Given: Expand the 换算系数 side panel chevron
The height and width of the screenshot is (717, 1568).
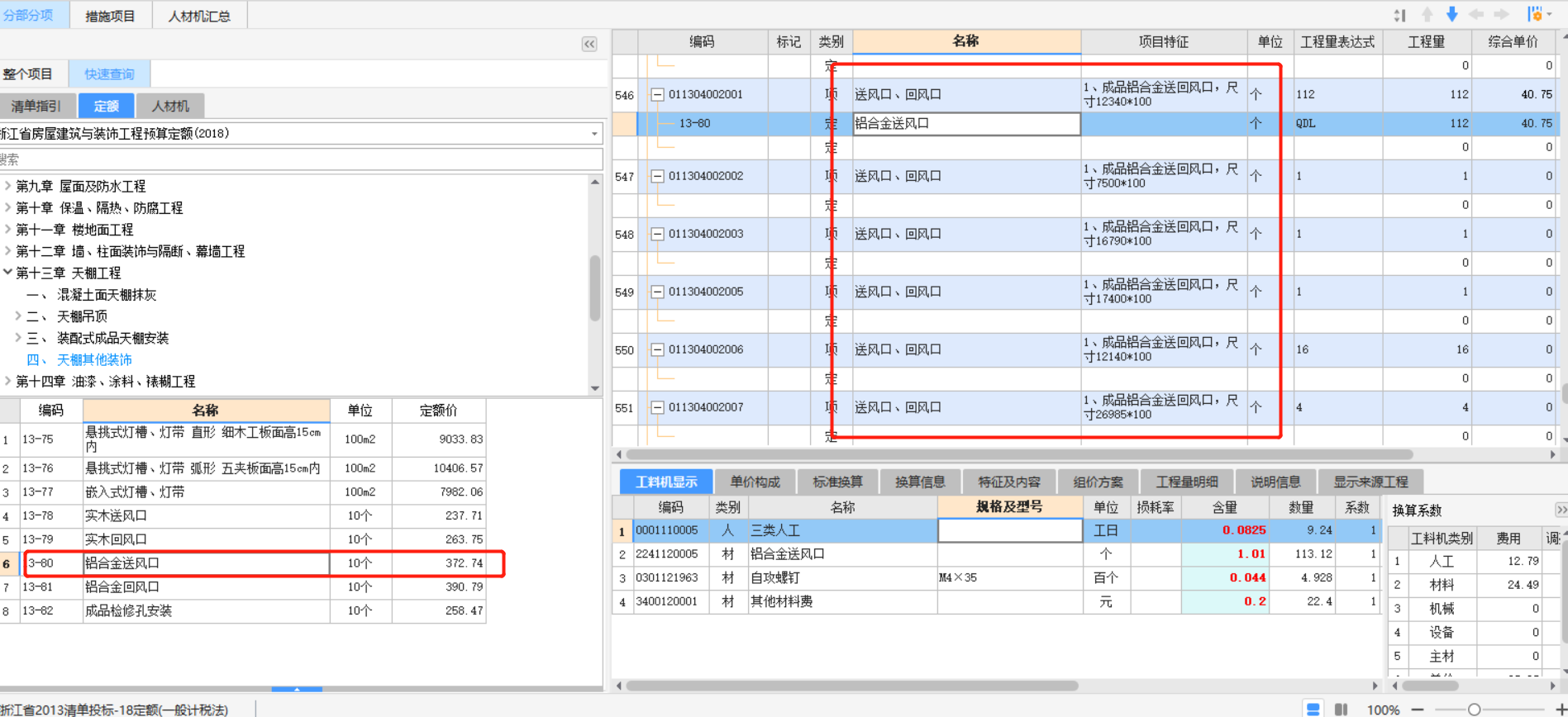Looking at the screenshot, I should click(x=1561, y=510).
